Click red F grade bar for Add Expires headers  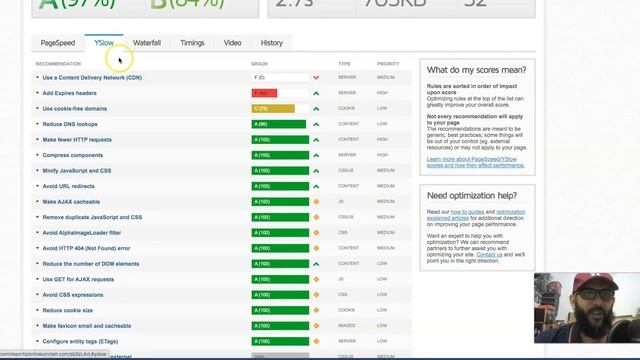pyautogui.click(x=264, y=93)
